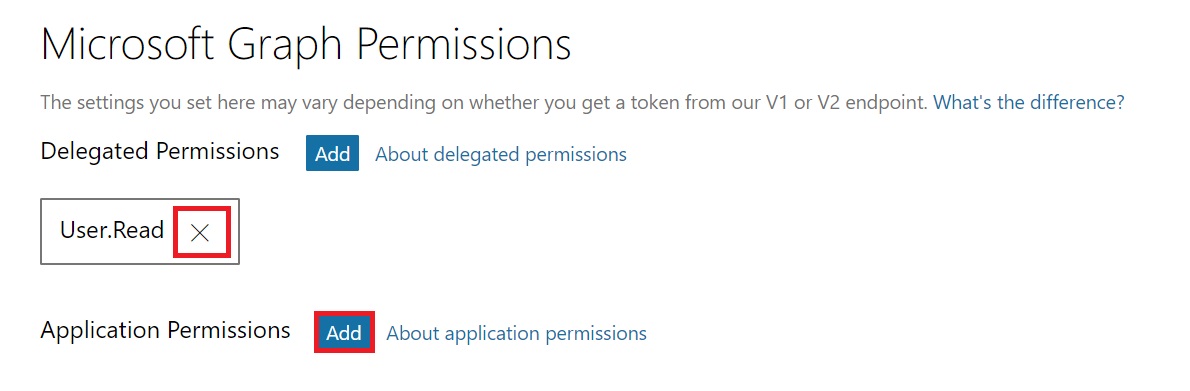1190x391 pixels.
Task: Read more about delegated permissions
Action: (x=501, y=154)
